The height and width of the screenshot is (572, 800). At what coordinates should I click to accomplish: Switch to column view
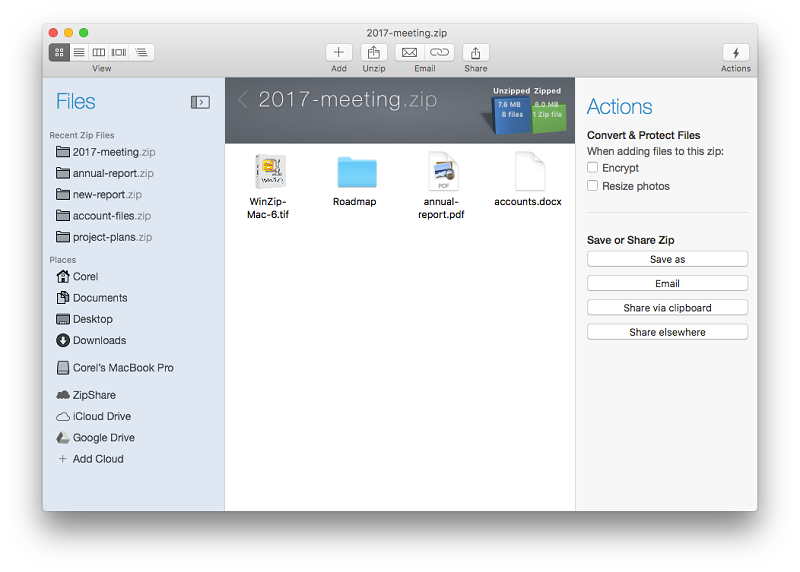[98, 52]
